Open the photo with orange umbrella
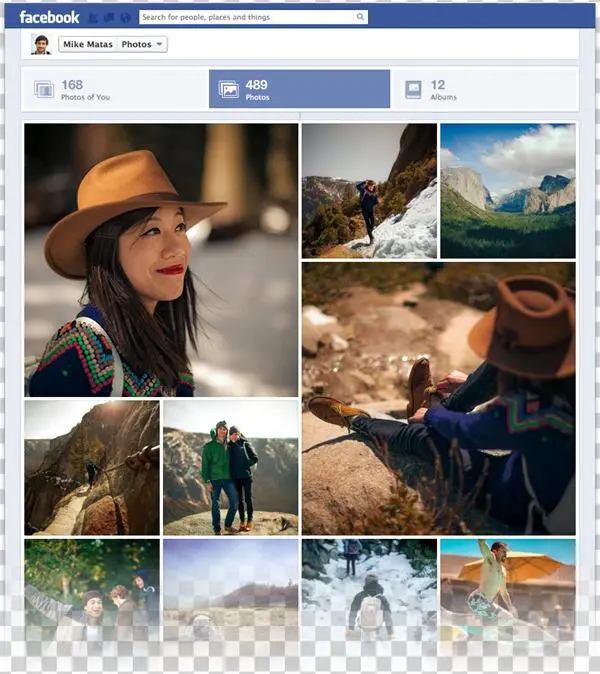The height and width of the screenshot is (674, 600). pos(508,588)
